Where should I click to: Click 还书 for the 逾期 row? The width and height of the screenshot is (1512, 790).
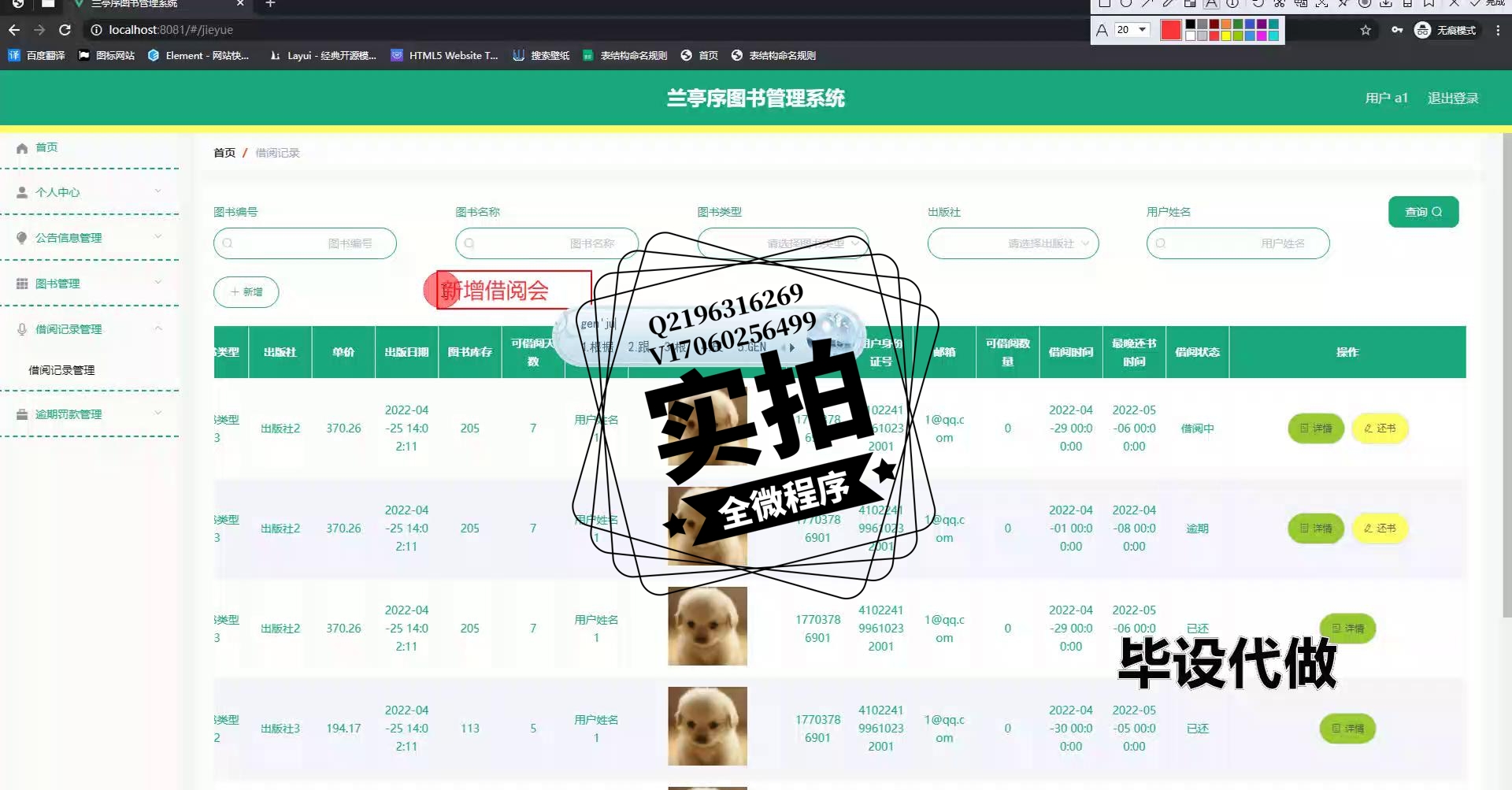[x=1380, y=529]
